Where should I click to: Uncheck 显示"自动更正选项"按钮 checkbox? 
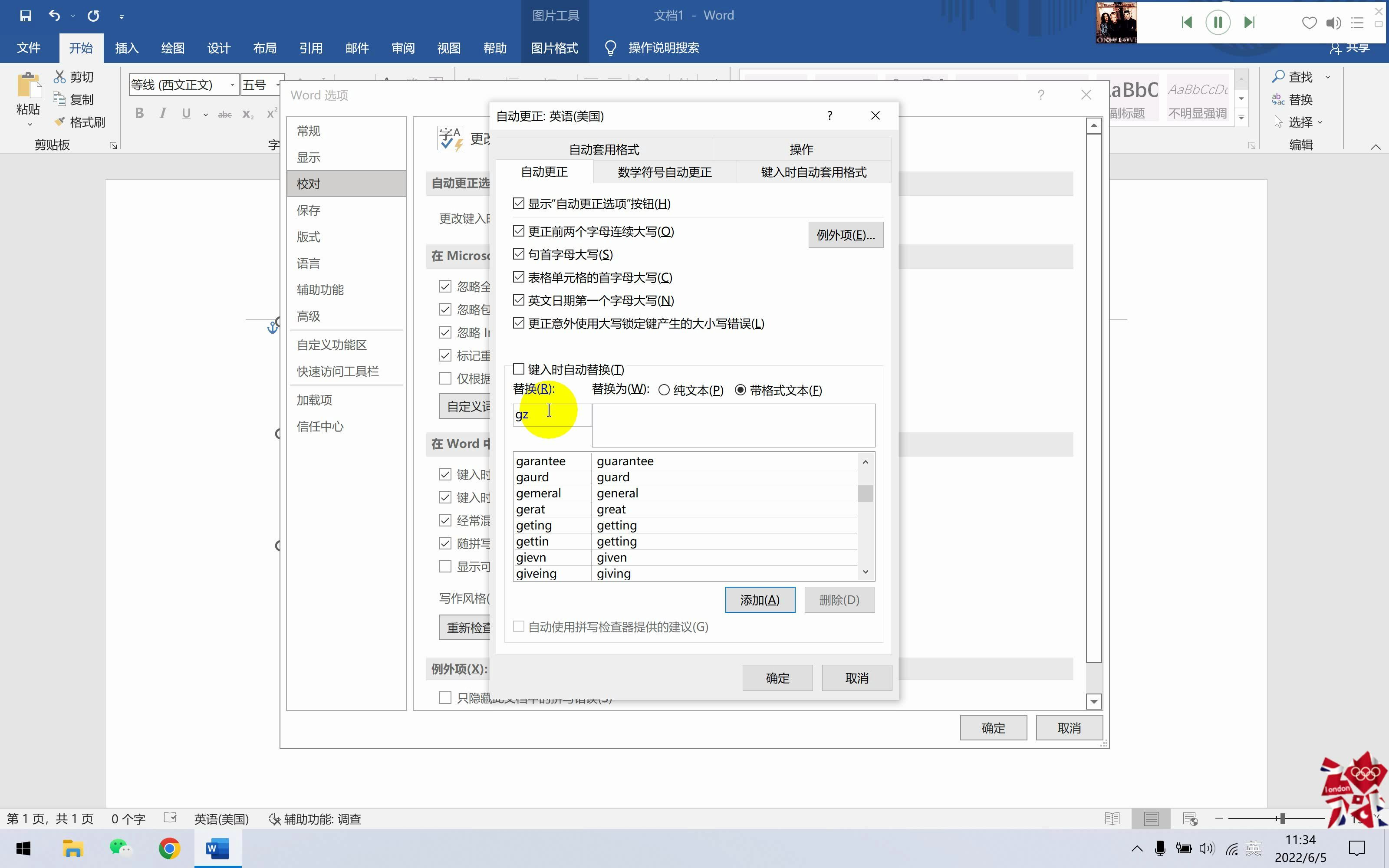[x=519, y=203]
